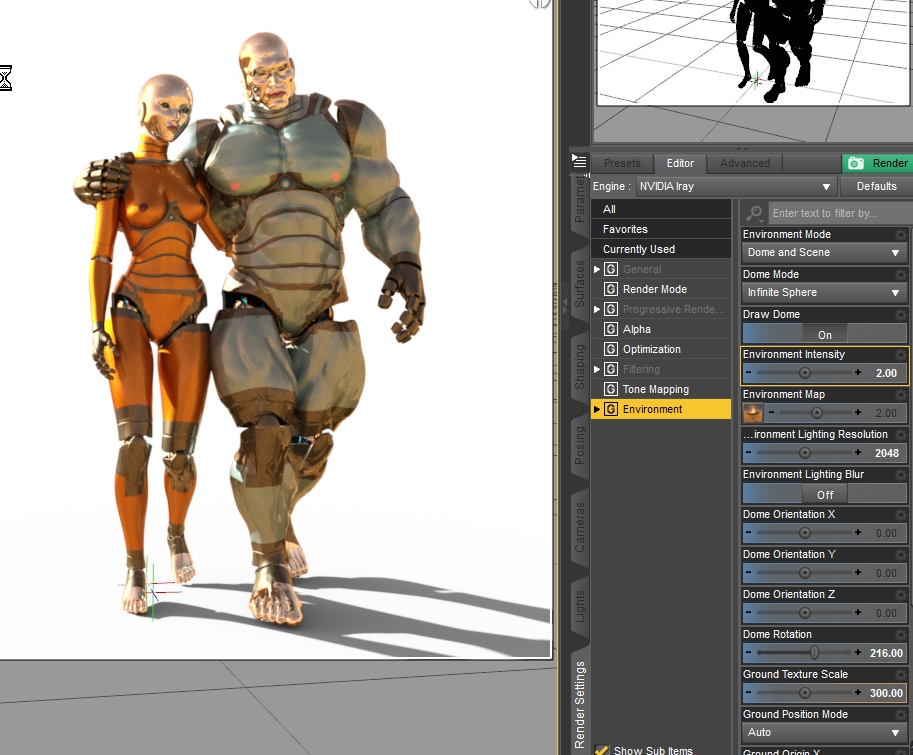Expand the General property group
This screenshot has width=913, height=755.
597,269
